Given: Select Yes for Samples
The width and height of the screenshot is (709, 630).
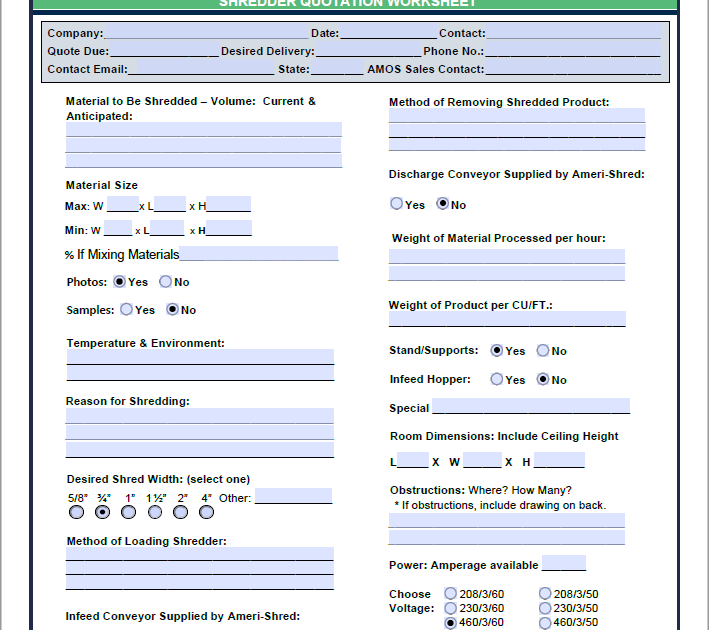Looking at the screenshot, I should [x=127, y=309].
